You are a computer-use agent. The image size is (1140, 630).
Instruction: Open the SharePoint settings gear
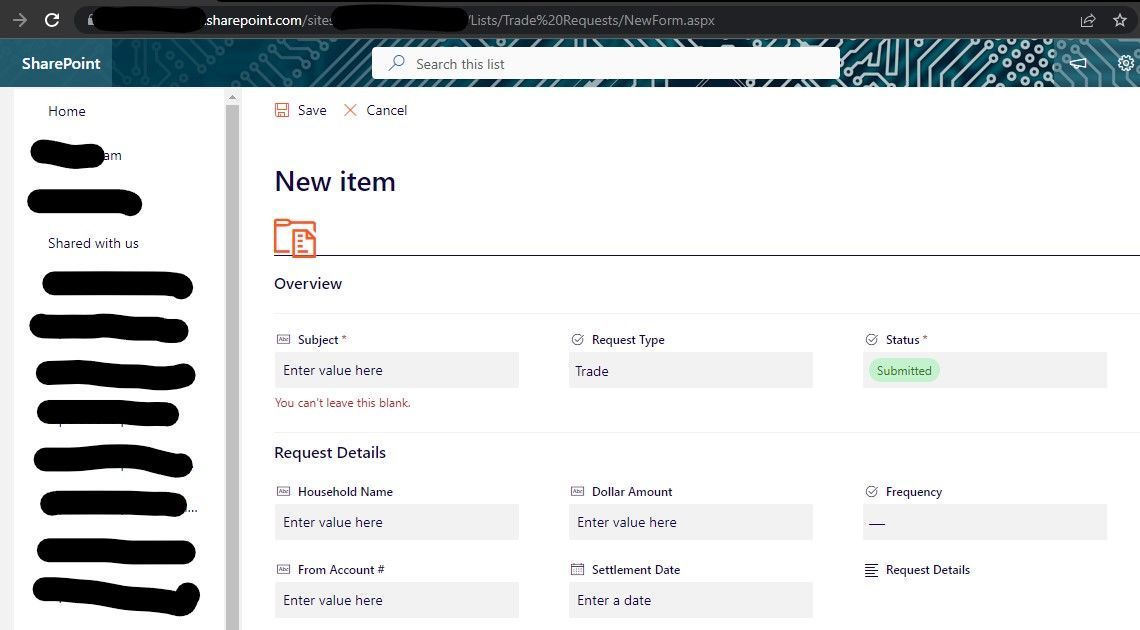(1126, 63)
